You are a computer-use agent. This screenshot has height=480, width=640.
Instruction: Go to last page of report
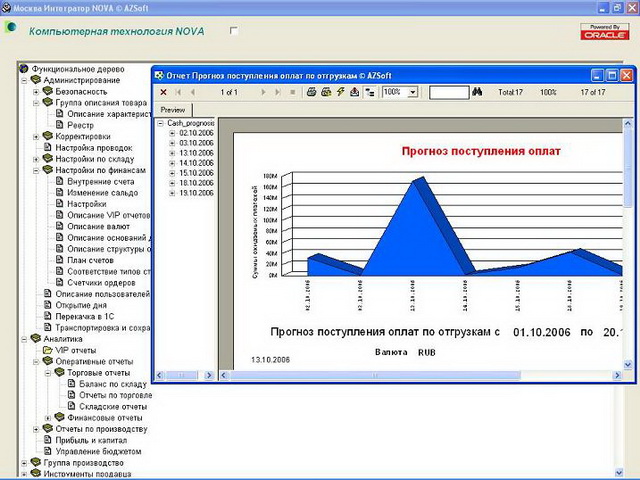278,92
